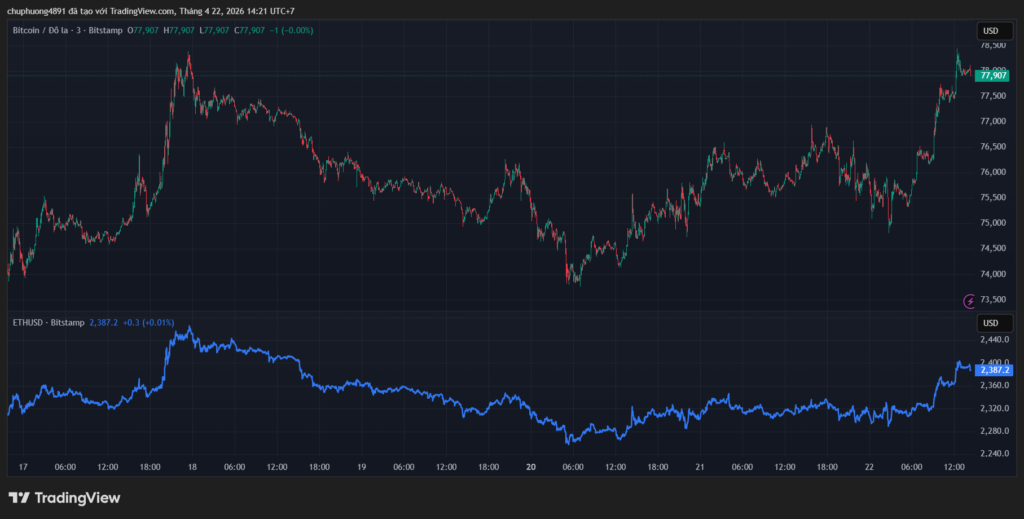Image resolution: width=1024 pixels, height=519 pixels.
Task: Click the 2,440.0 label on ETH axis
Action: pos(994,340)
